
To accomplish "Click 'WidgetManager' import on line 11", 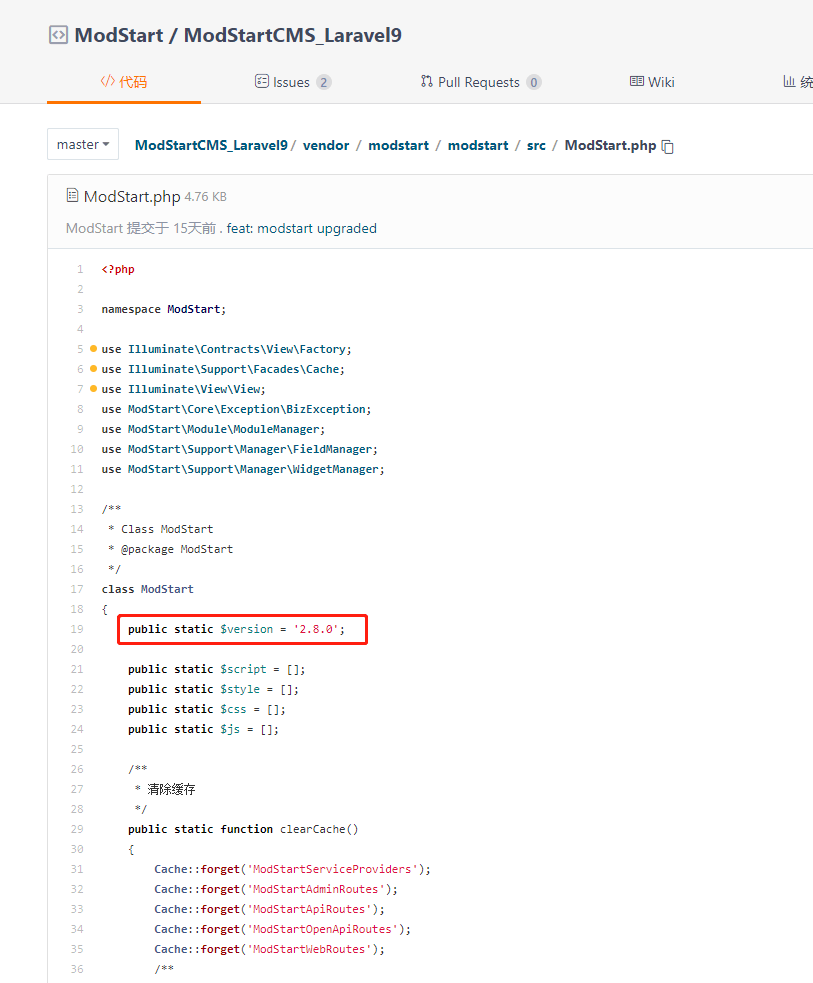I will pos(335,469).
